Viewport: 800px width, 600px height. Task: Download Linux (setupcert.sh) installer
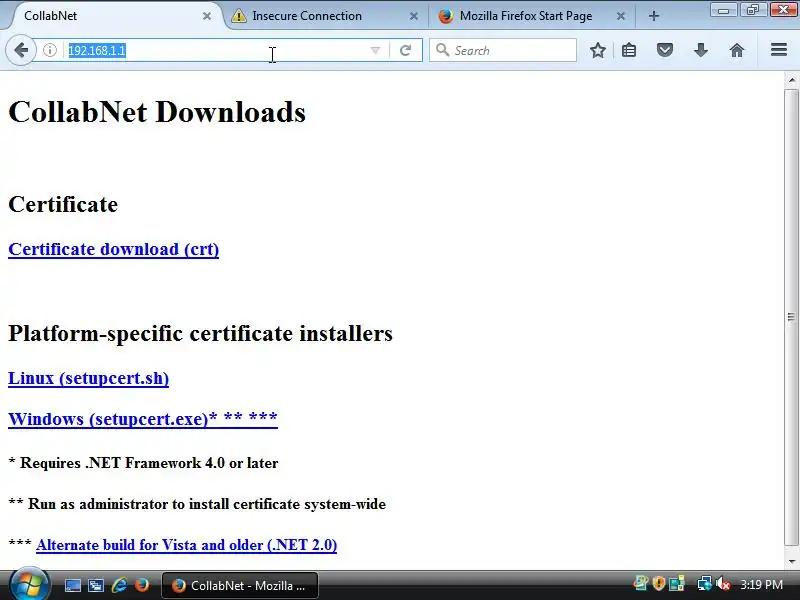click(89, 378)
